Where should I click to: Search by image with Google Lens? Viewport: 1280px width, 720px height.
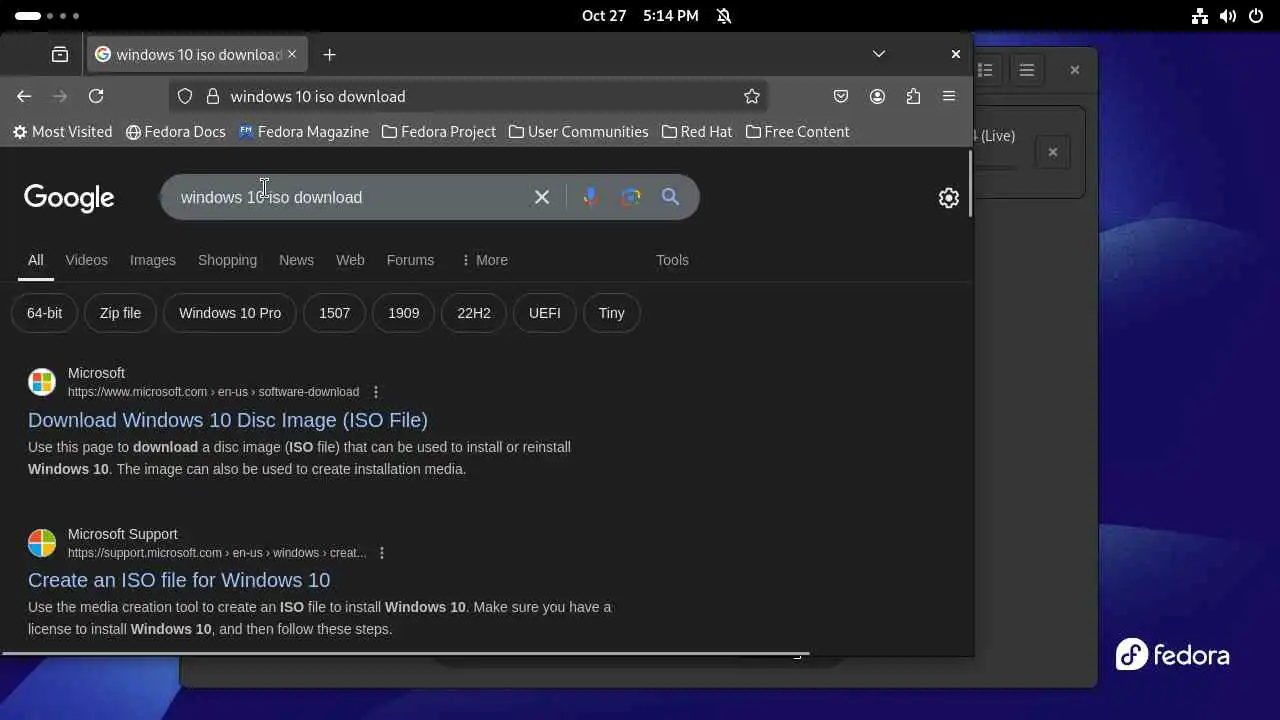tap(630, 197)
